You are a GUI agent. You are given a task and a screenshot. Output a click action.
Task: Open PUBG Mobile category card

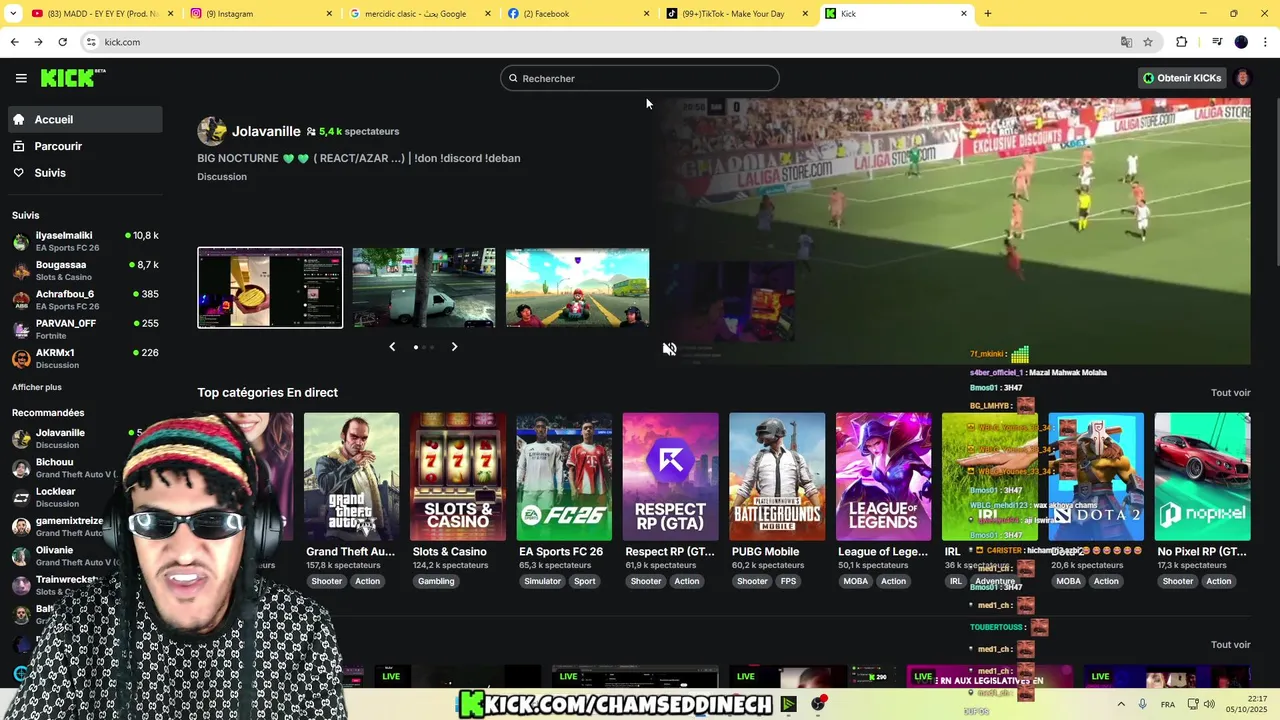777,476
